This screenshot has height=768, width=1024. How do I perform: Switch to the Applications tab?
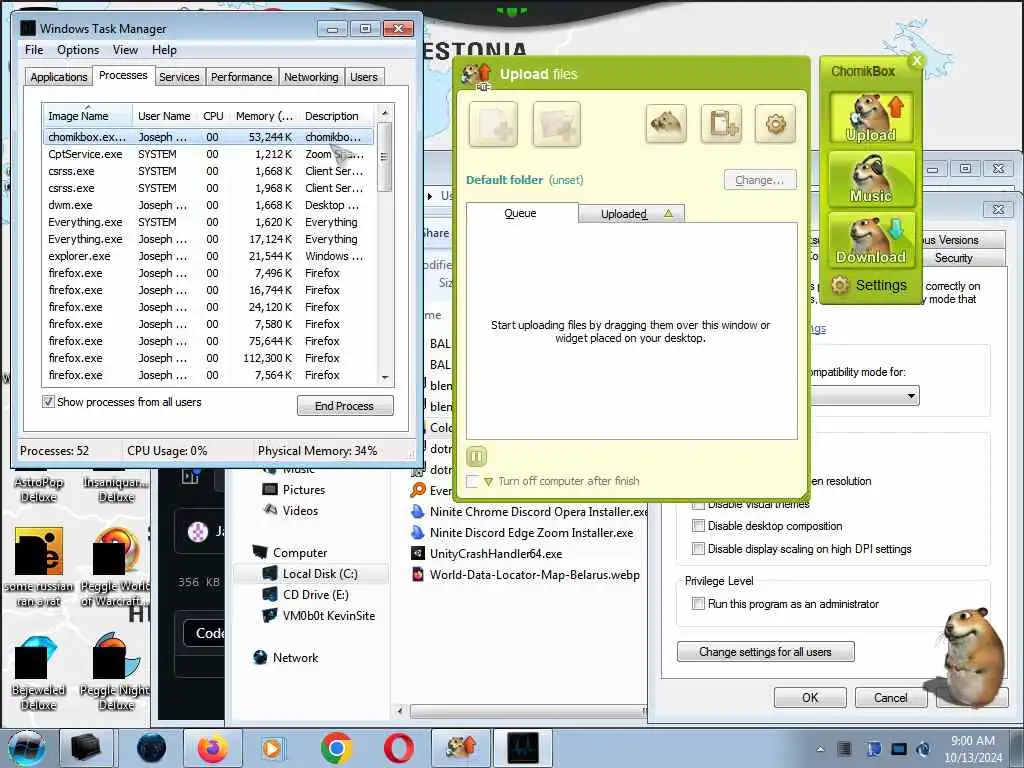click(59, 77)
